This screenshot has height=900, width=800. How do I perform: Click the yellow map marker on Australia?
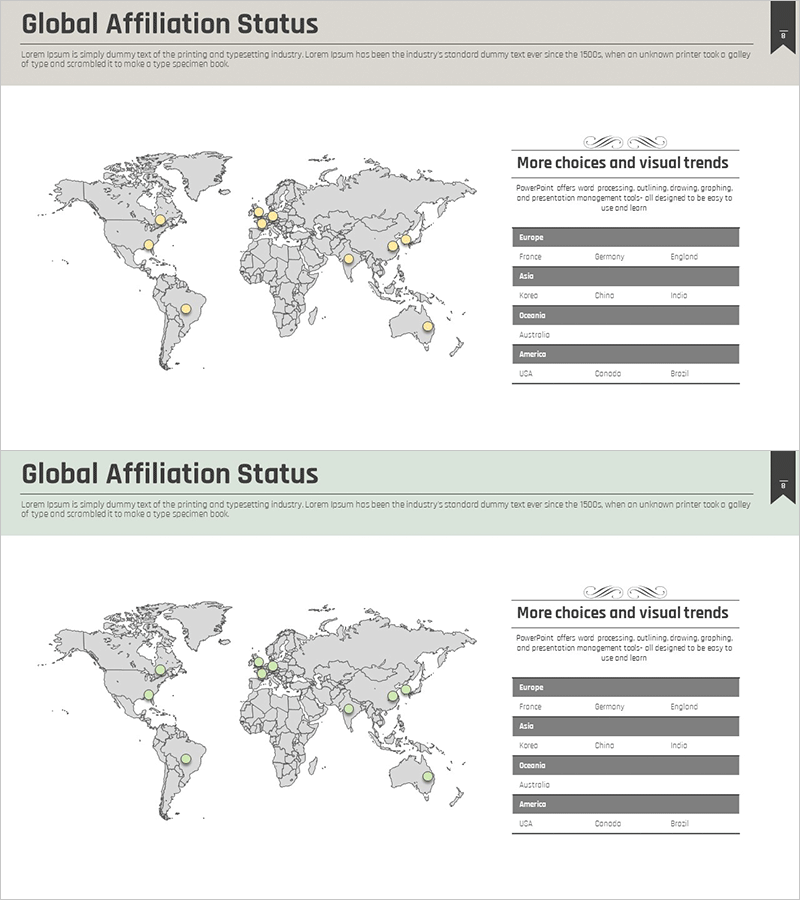[x=427, y=326]
